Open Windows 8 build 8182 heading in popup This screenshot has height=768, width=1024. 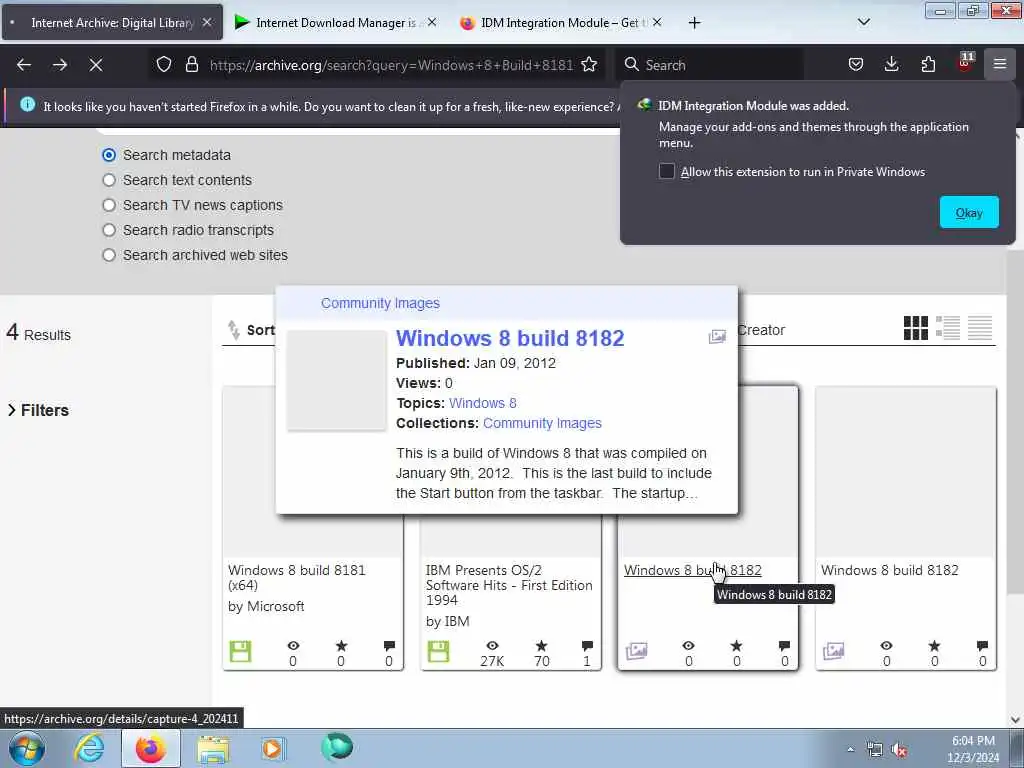click(510, 338)
